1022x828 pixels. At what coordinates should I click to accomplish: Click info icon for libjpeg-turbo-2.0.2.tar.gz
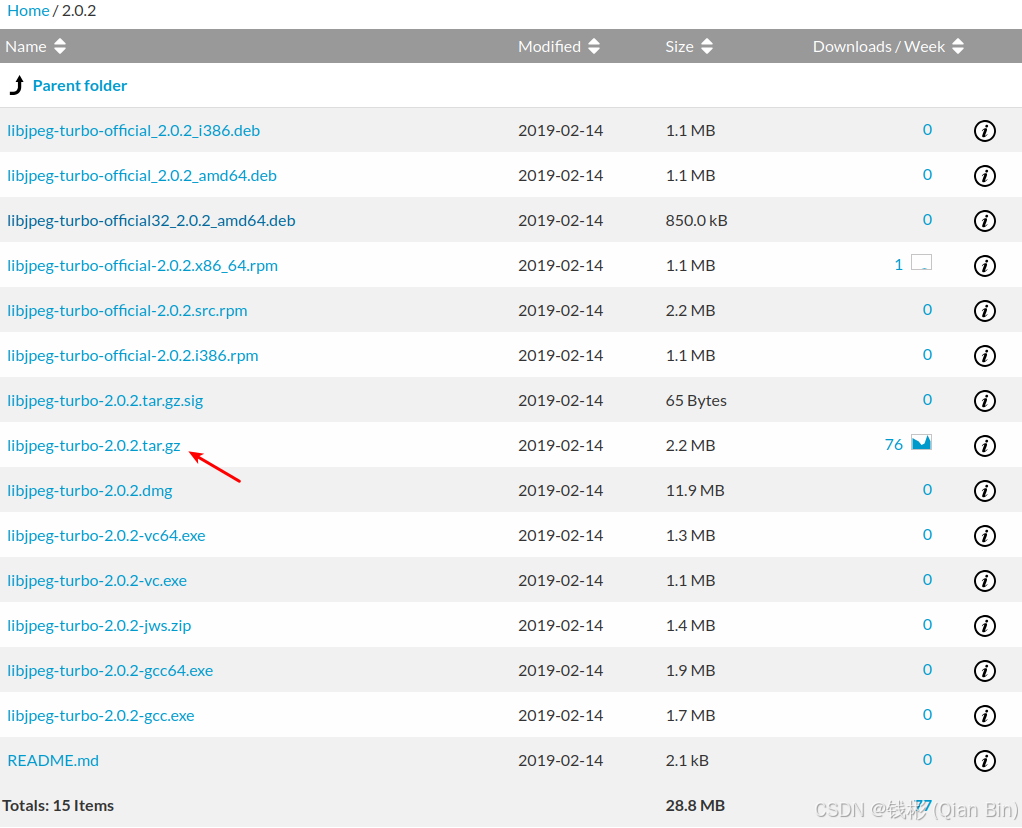coord(984,445)
